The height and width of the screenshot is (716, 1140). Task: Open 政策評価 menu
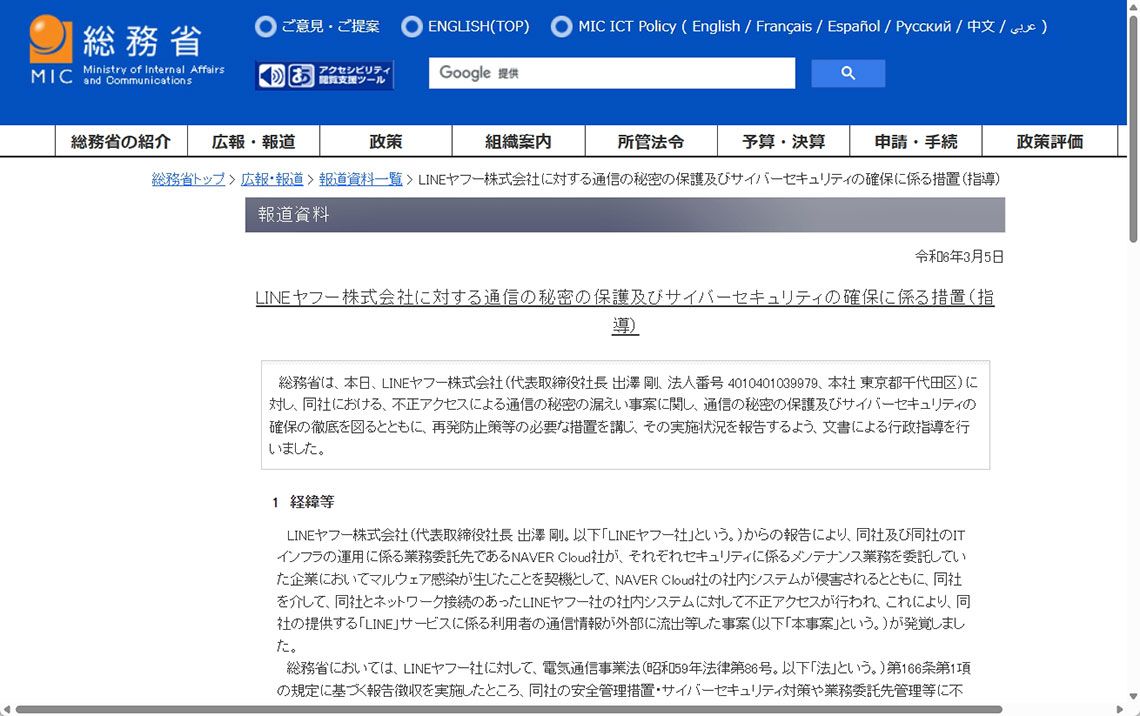point(1049,141)
